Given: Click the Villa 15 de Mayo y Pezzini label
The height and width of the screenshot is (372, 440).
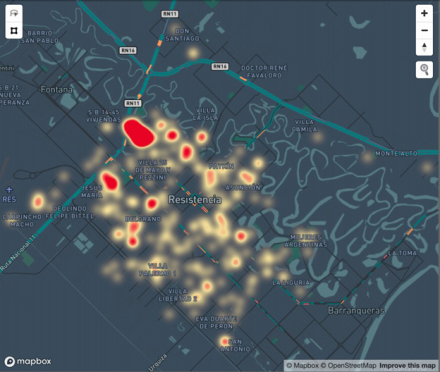Looking at the screenshot, I should point(153,170).
